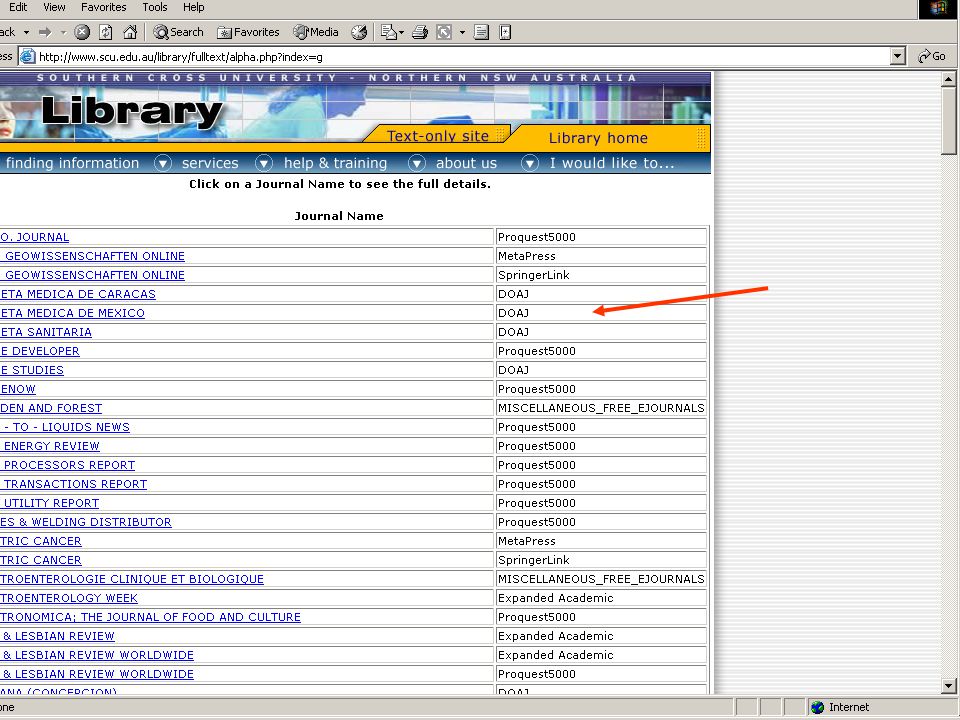The height and width of the screenshot is (720, 960).
Task: Click inside the address bar URL field
Action: (463, 57)
